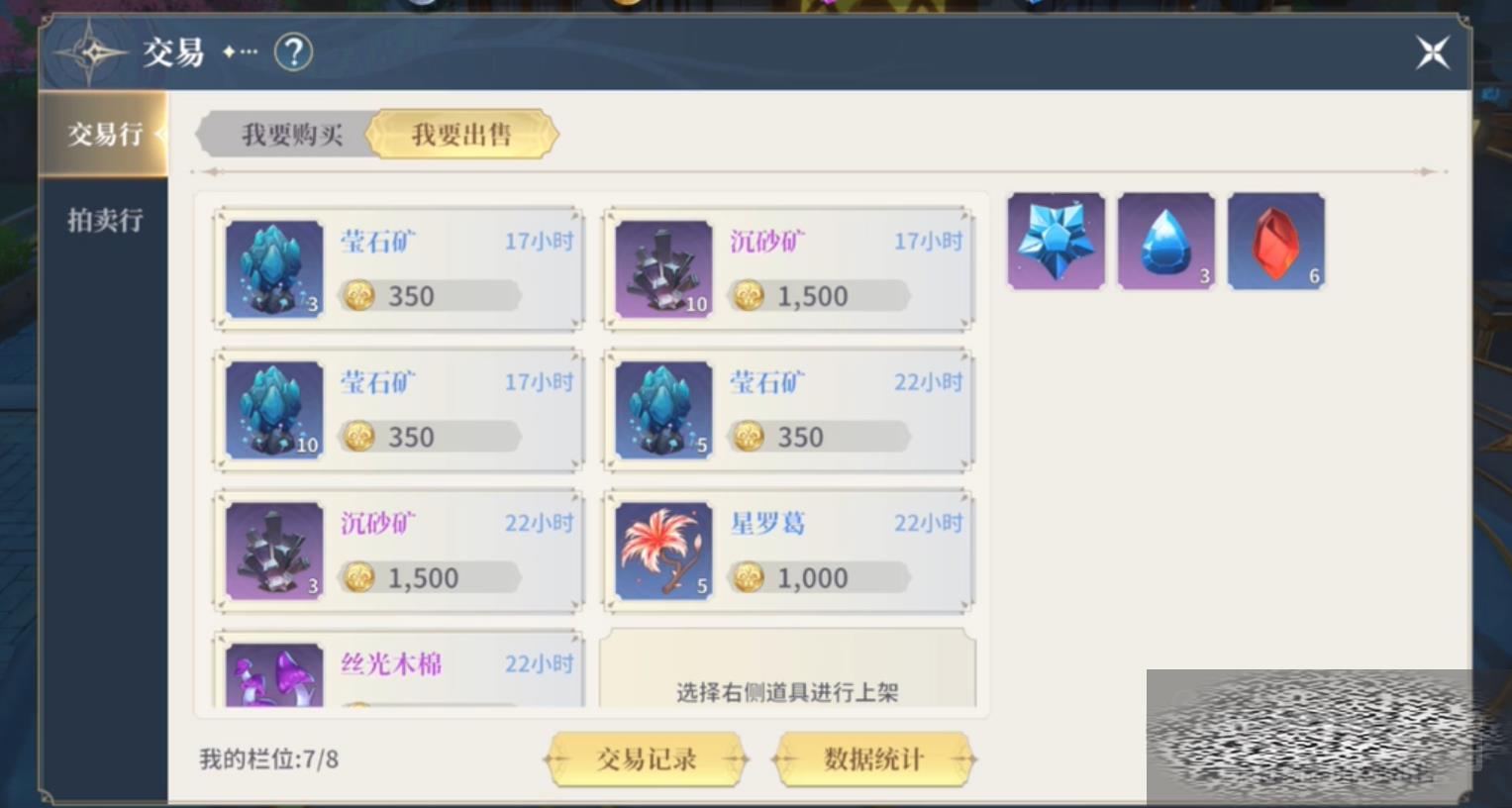The height and width of the screenshot is (808, 1512).
Task: Click the 交易记录 button
Action: 646,759
